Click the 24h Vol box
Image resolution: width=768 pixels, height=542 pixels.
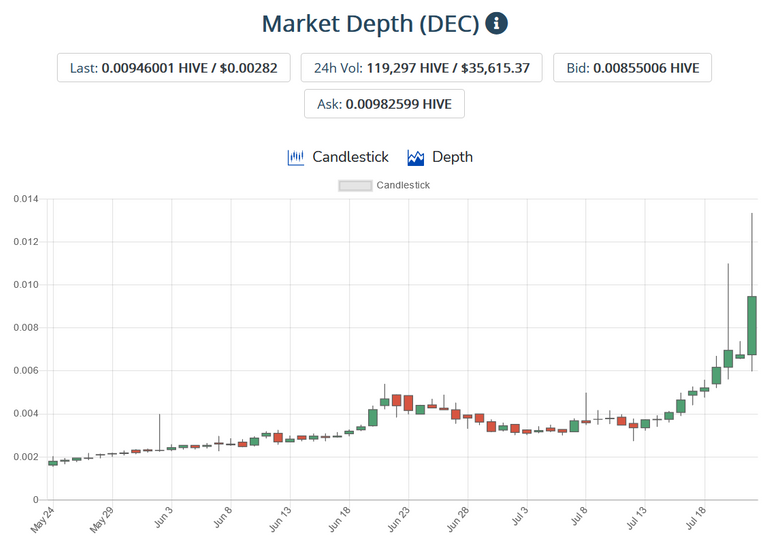coord(421,68)
